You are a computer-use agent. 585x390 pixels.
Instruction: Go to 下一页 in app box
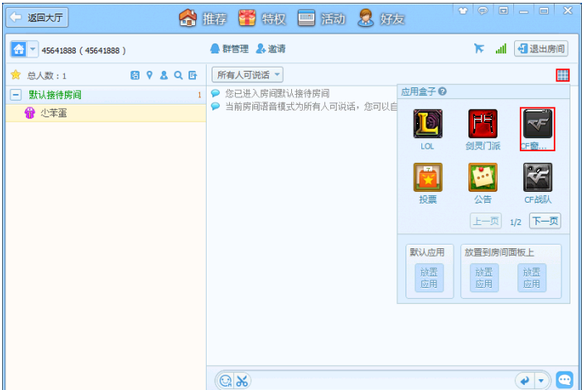[x=545, y=221]
